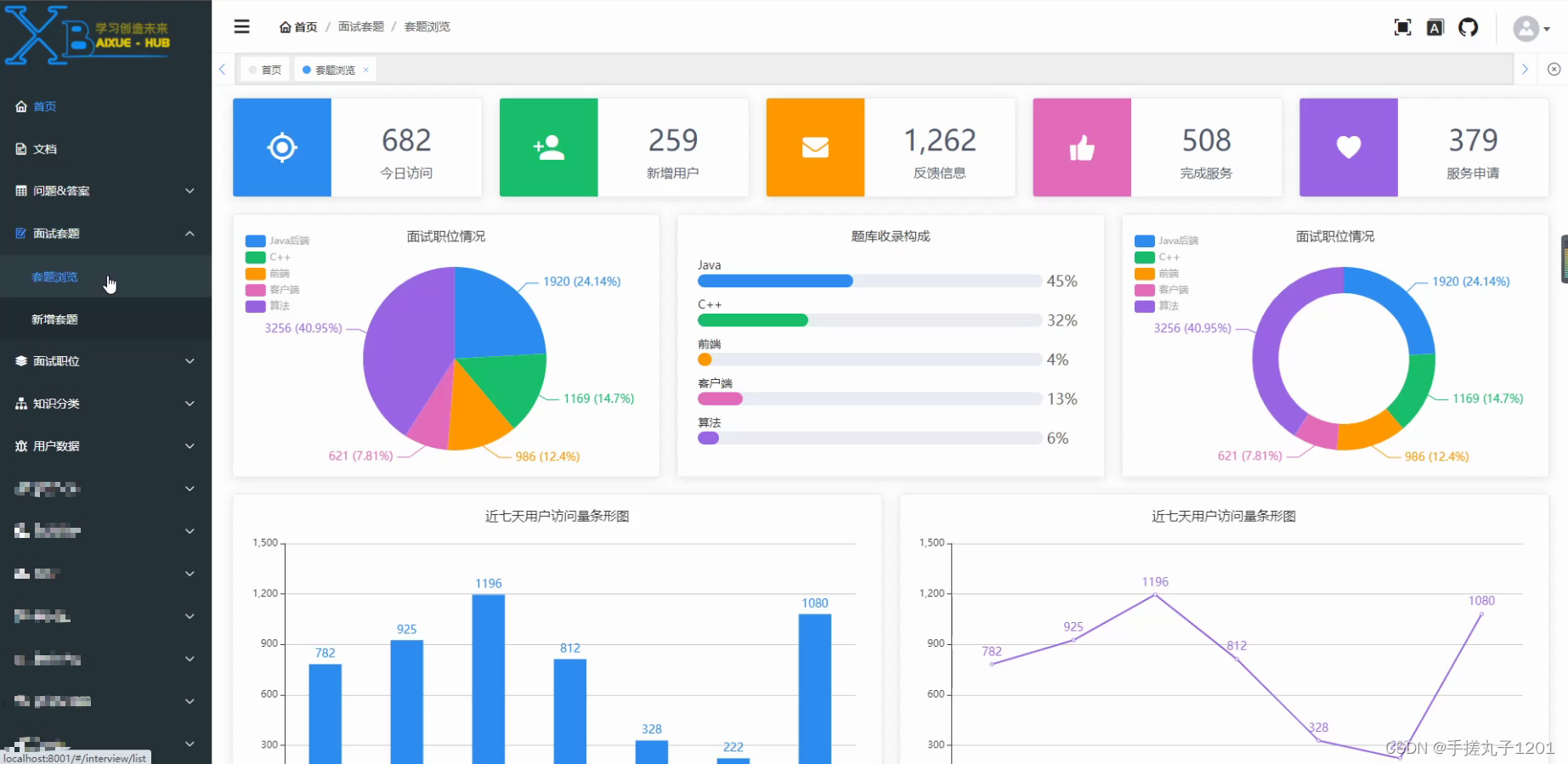Open the font size settings icon
The height and width of the screenshot is (764, 1568).
(x=1435, y=28)
